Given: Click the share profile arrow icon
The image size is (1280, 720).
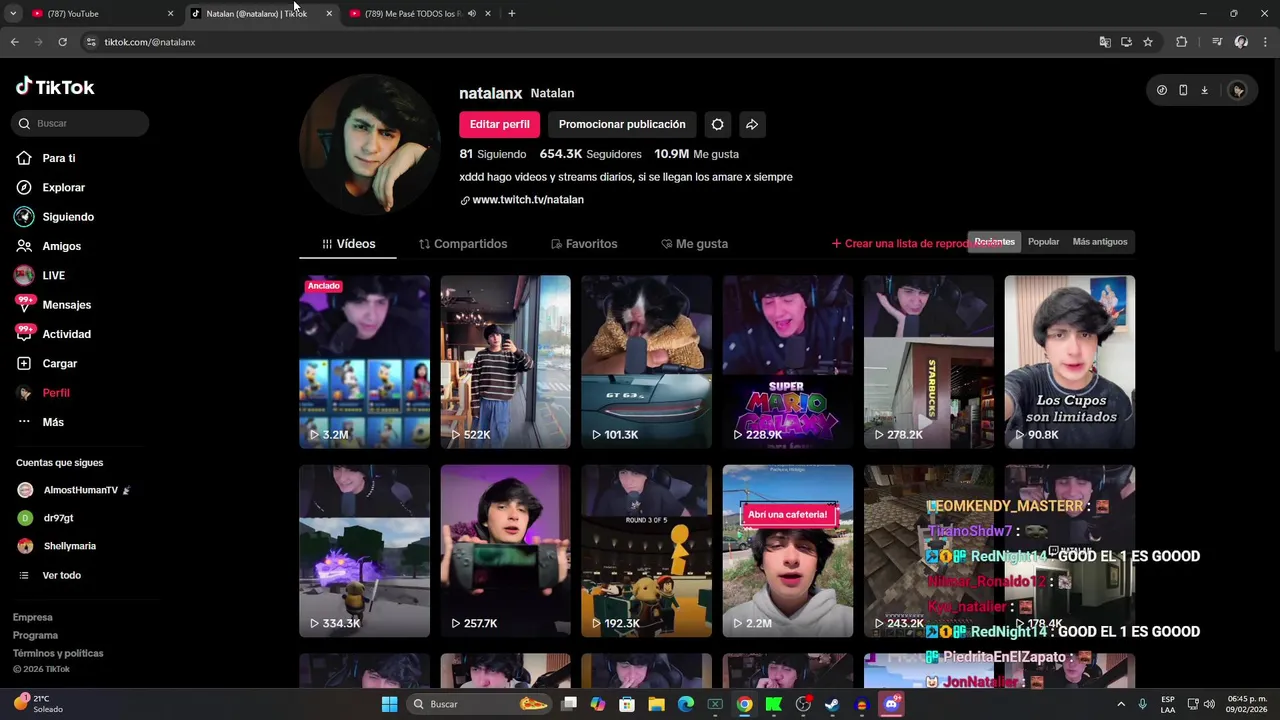Looking at the screenshot, I should (752, 124).
